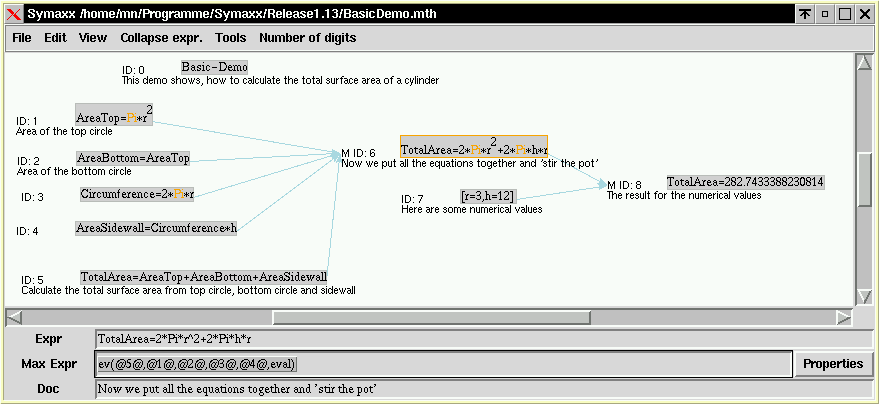879x404 pixels.
Task: Click the left arrow of horizontal scrollbar
Action: coord(14,317)
